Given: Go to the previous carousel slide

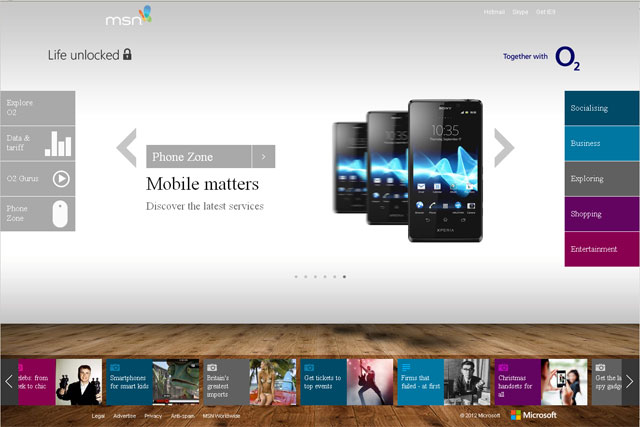Looking at the screenshot, I should (126, 148).
